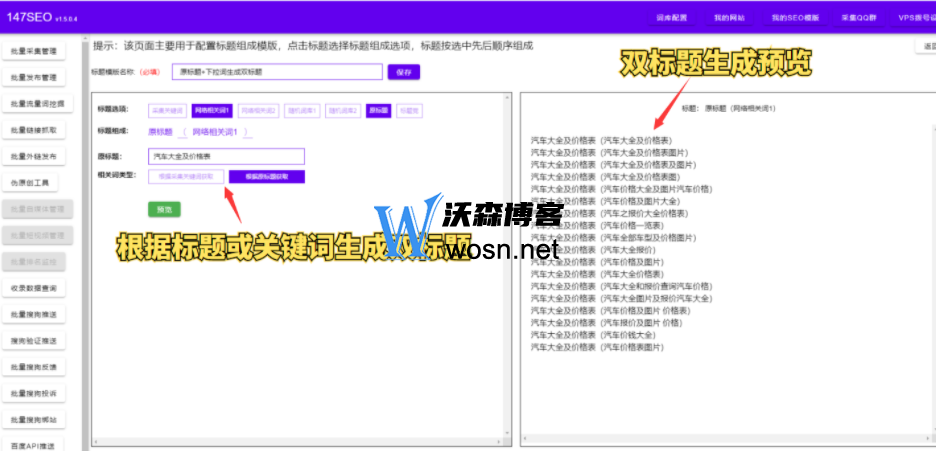Click the 标题模板名称 input field
The height and width of the screenshot is (451, 936).
[276, 72]
